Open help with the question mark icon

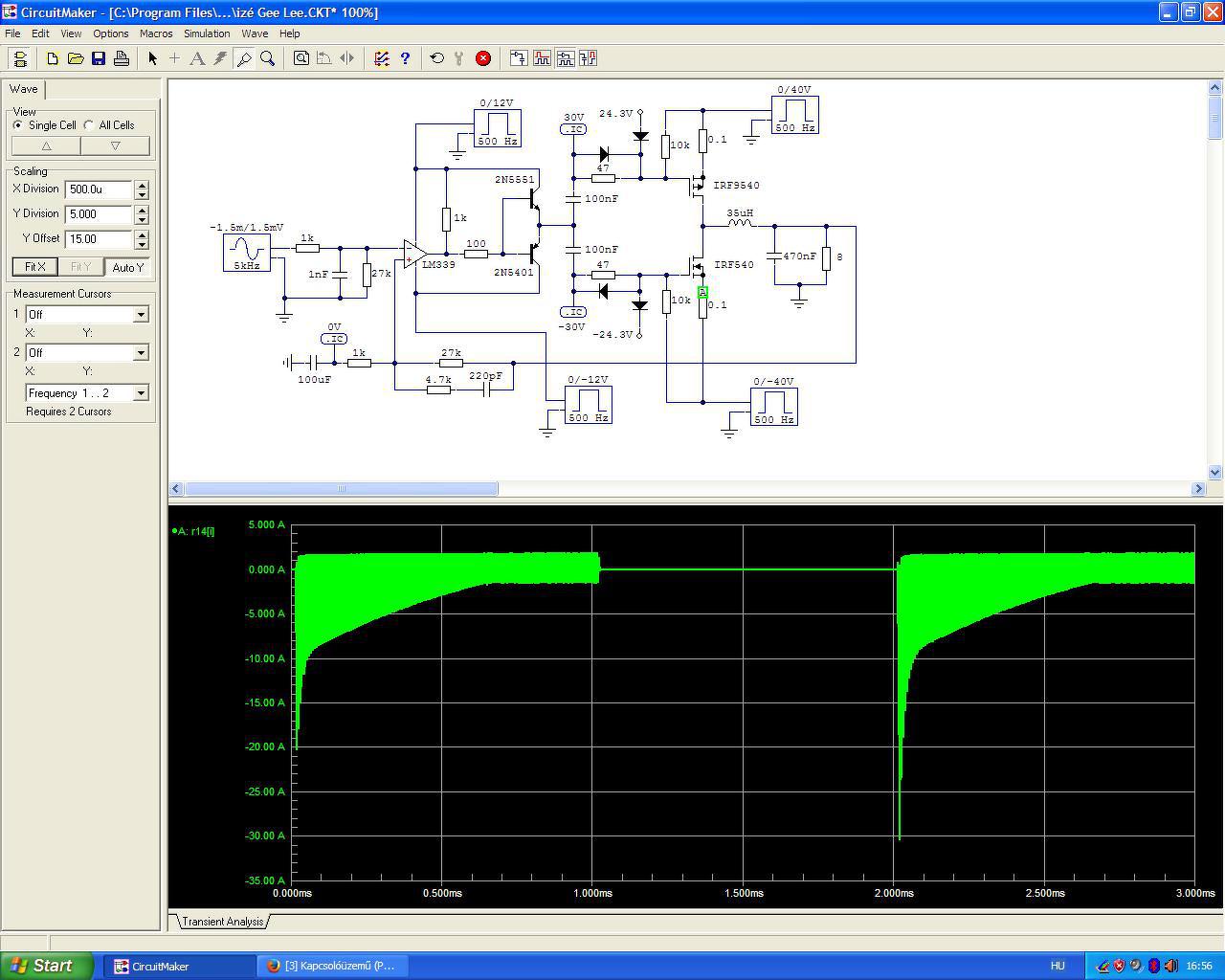pos(405,58)
